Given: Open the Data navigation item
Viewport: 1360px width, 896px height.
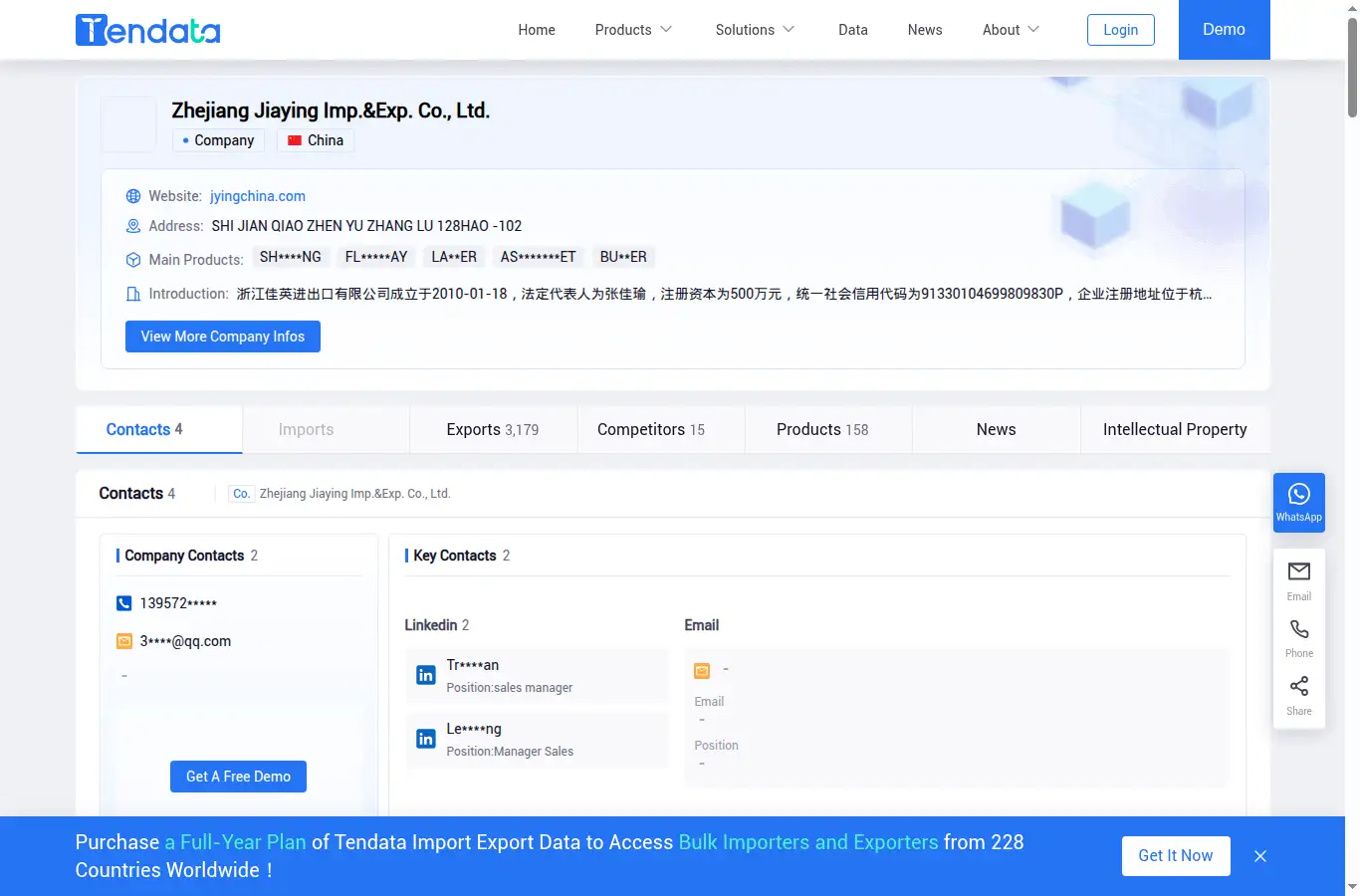Looking at the screenshot, I should point(853,30).
